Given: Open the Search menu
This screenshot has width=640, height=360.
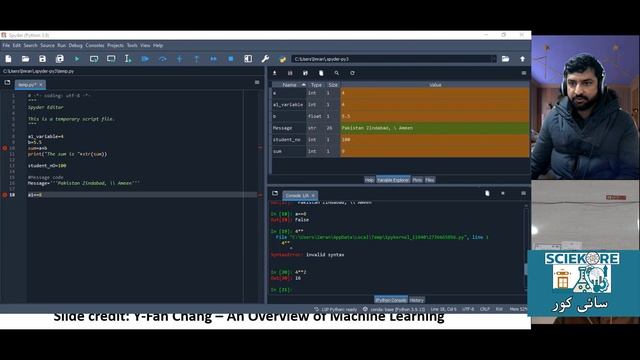Looking at the screenshot, I should (x=31, y=46).
